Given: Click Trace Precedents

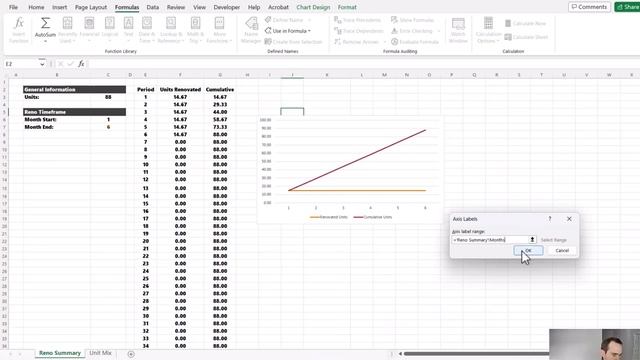Looking at the screenshot, I should pyautogui.click(x=358, y=20).
